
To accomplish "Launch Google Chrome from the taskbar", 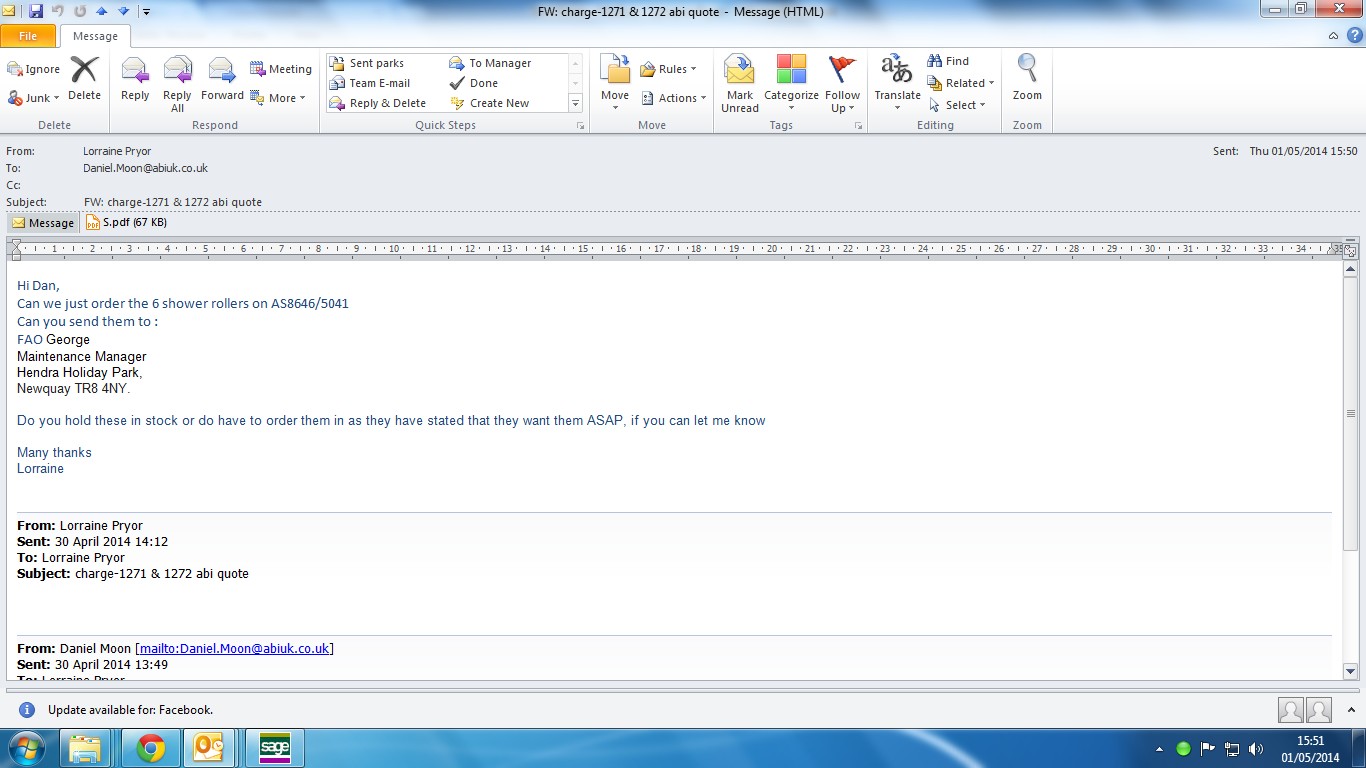I will (x=151, y=748).
